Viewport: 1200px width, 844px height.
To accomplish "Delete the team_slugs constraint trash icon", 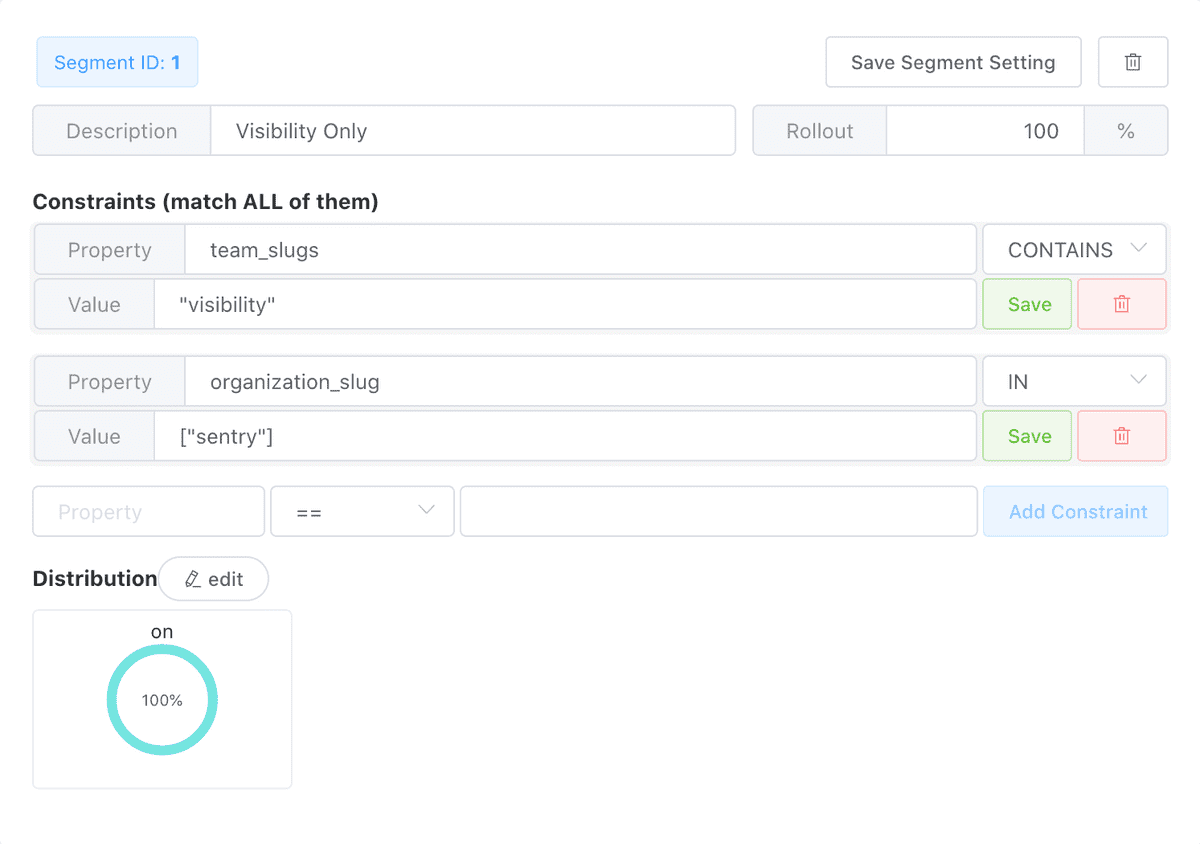I will coord(1122,304).
